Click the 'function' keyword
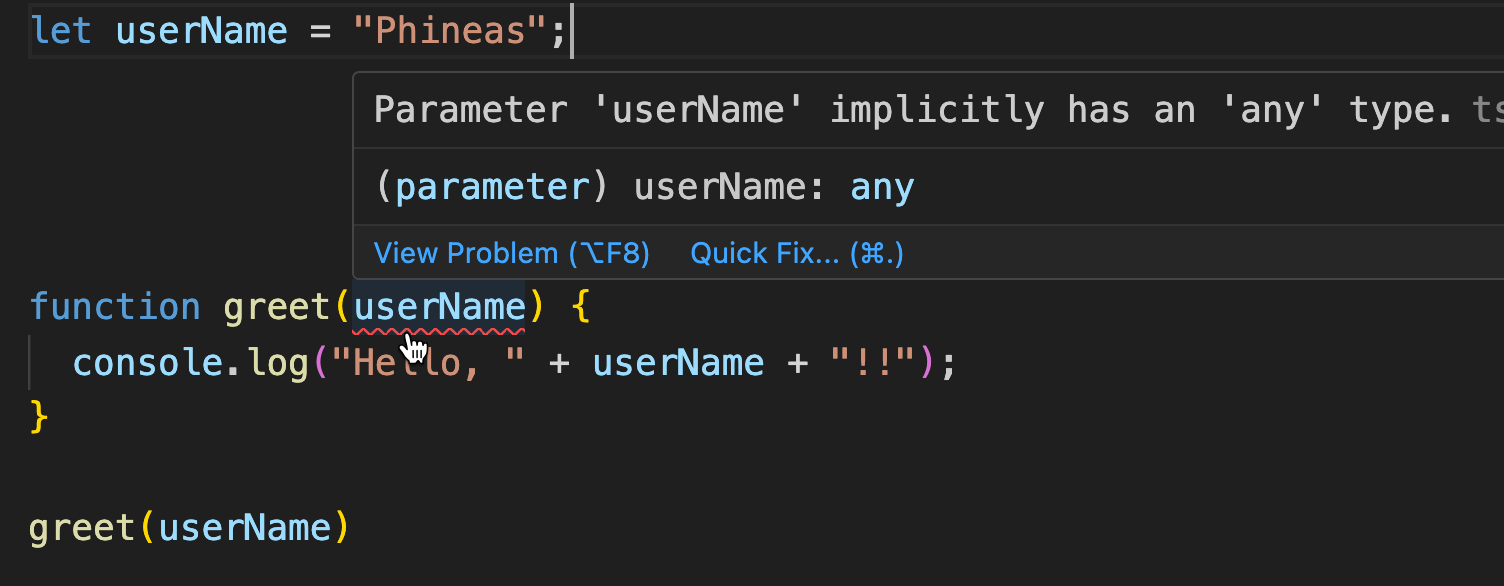 pyautogui.click(x=115, y=305)
